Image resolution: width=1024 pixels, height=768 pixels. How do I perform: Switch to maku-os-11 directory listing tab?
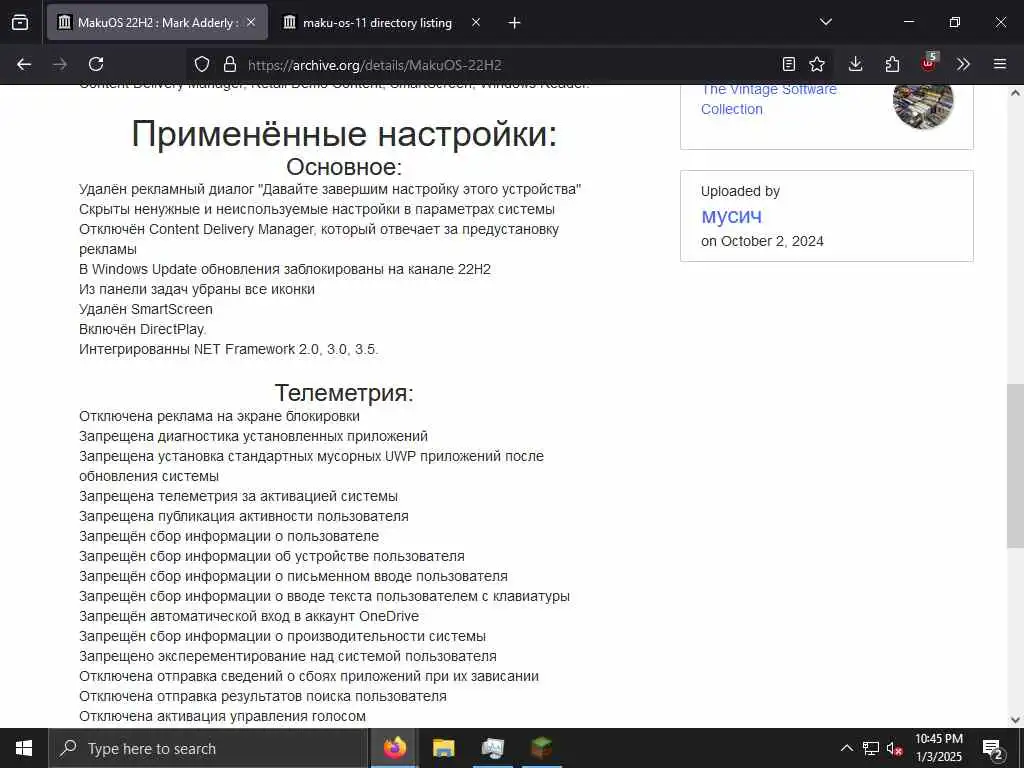(377, 23)
